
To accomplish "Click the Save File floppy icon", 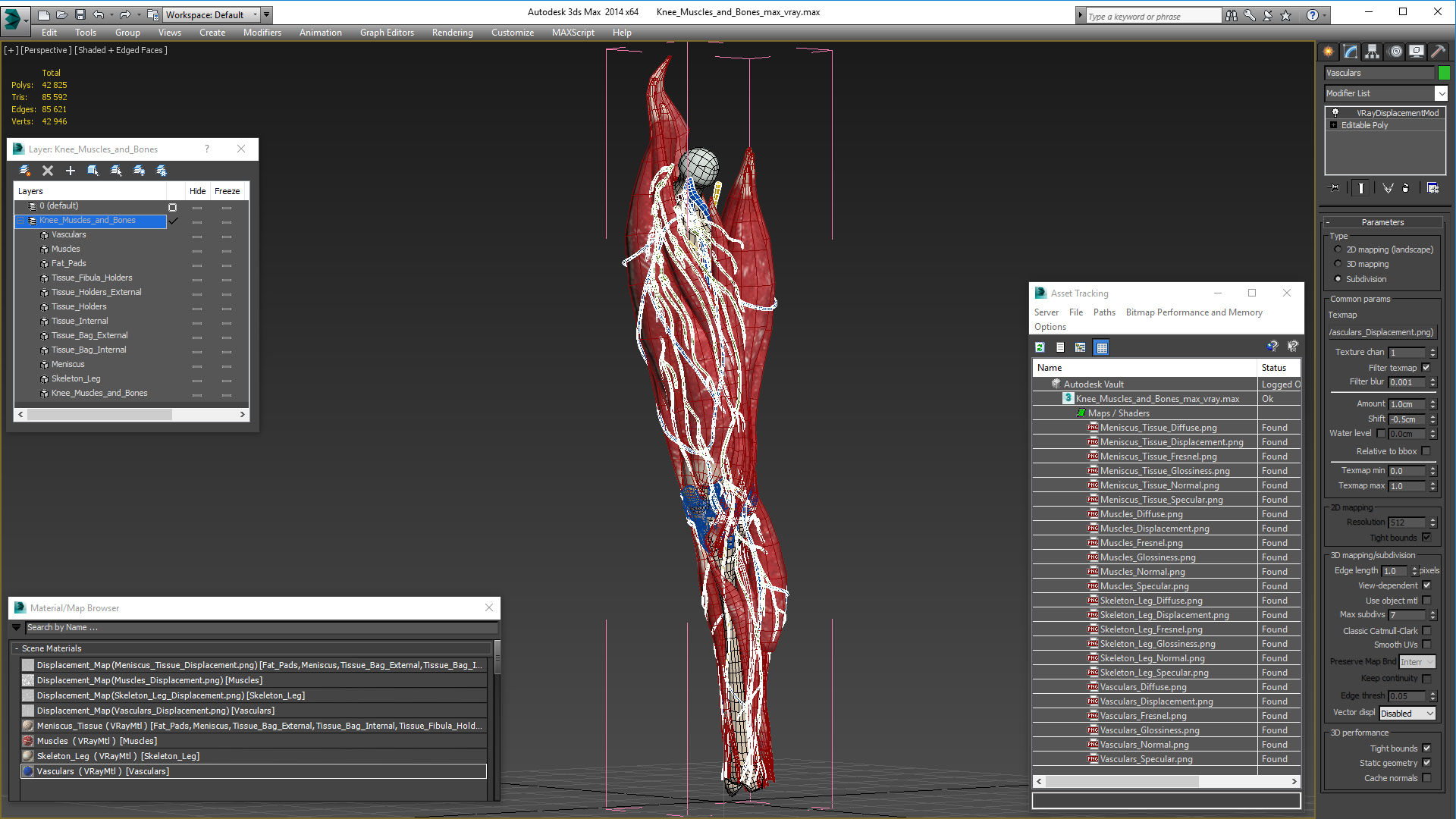I will click(x=80, y=14).
